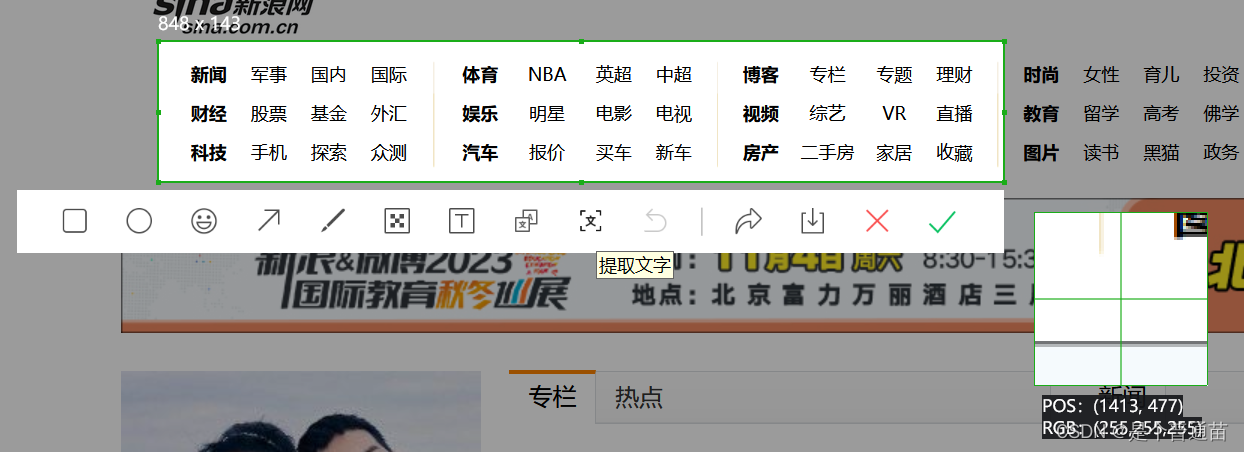Open the 综艺 link
Image resolution: width=1244 pixels, height=452 pixels.
coord(828,114)
